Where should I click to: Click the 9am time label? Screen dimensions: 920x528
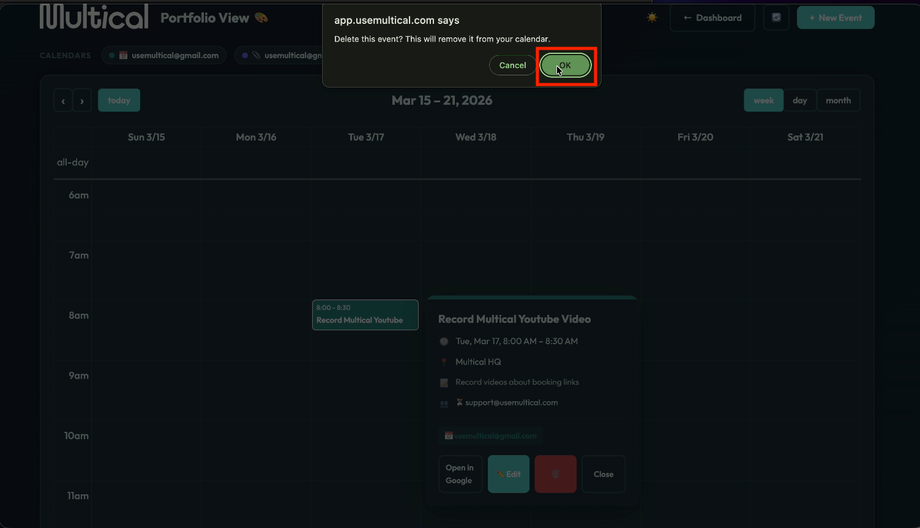tap(79, 375)
